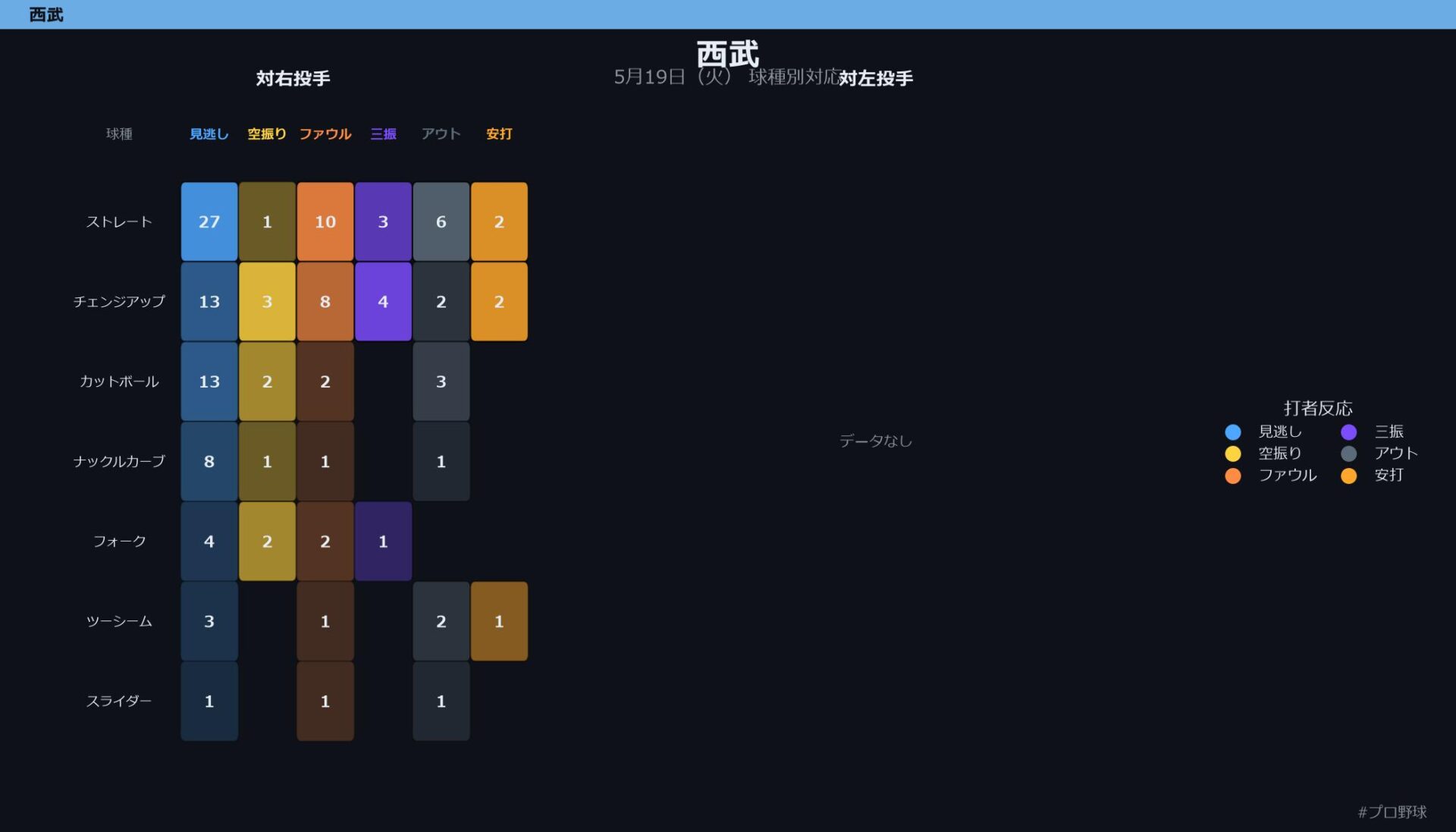Click the large 西武 chart title
The height and width of the screenshot is (832, 1456).
pyautogui.click(x=728, y=54)
